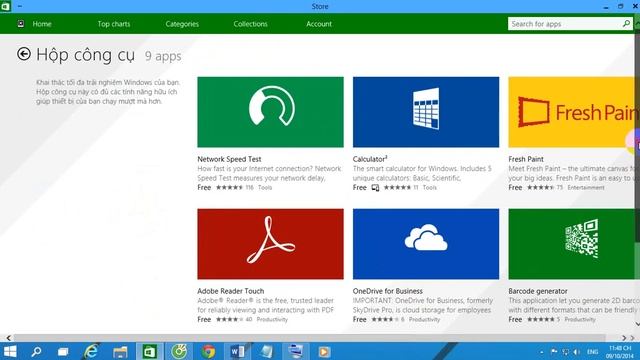Click the Productivity label under Adobe Reader Touch
This screenshot has width=640, height=360.
click(x=272, y=319)
